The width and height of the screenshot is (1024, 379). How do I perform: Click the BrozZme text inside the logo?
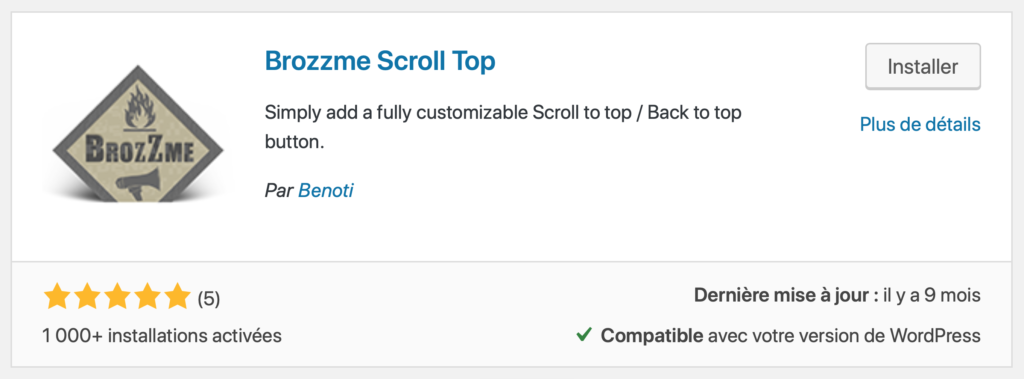coord(137,148)
